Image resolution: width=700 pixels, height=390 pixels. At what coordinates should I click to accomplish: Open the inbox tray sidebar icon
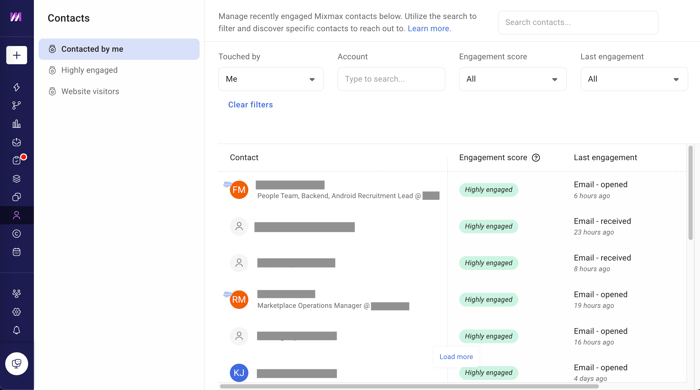(x=17, y=142)
